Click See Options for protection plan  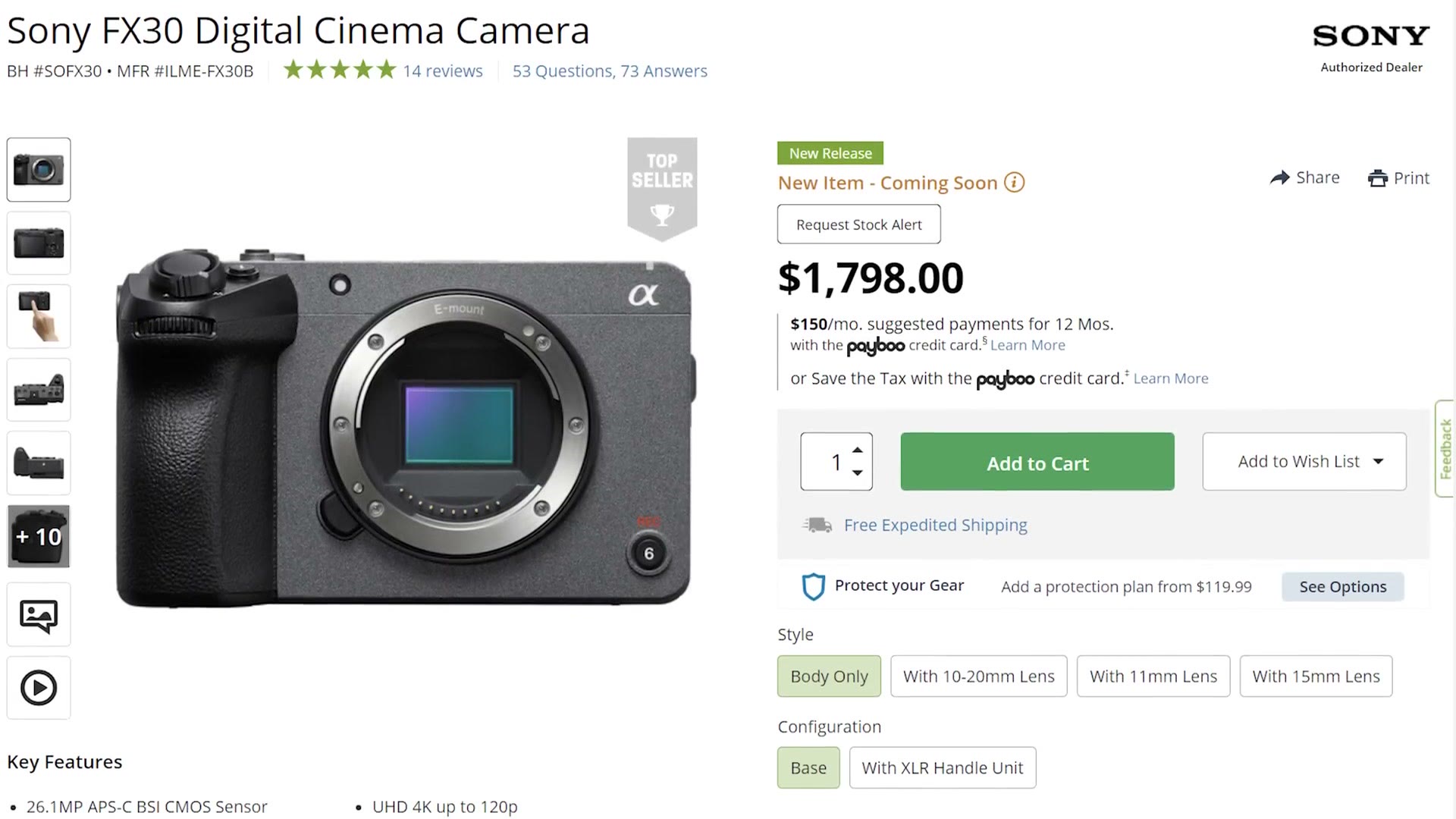1343,587
